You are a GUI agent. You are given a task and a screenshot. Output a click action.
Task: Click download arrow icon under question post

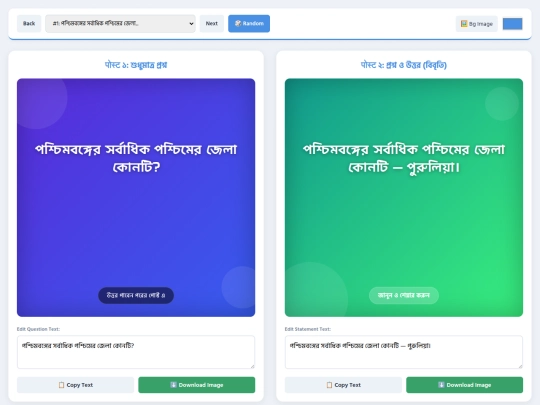(x=174, y=385)
